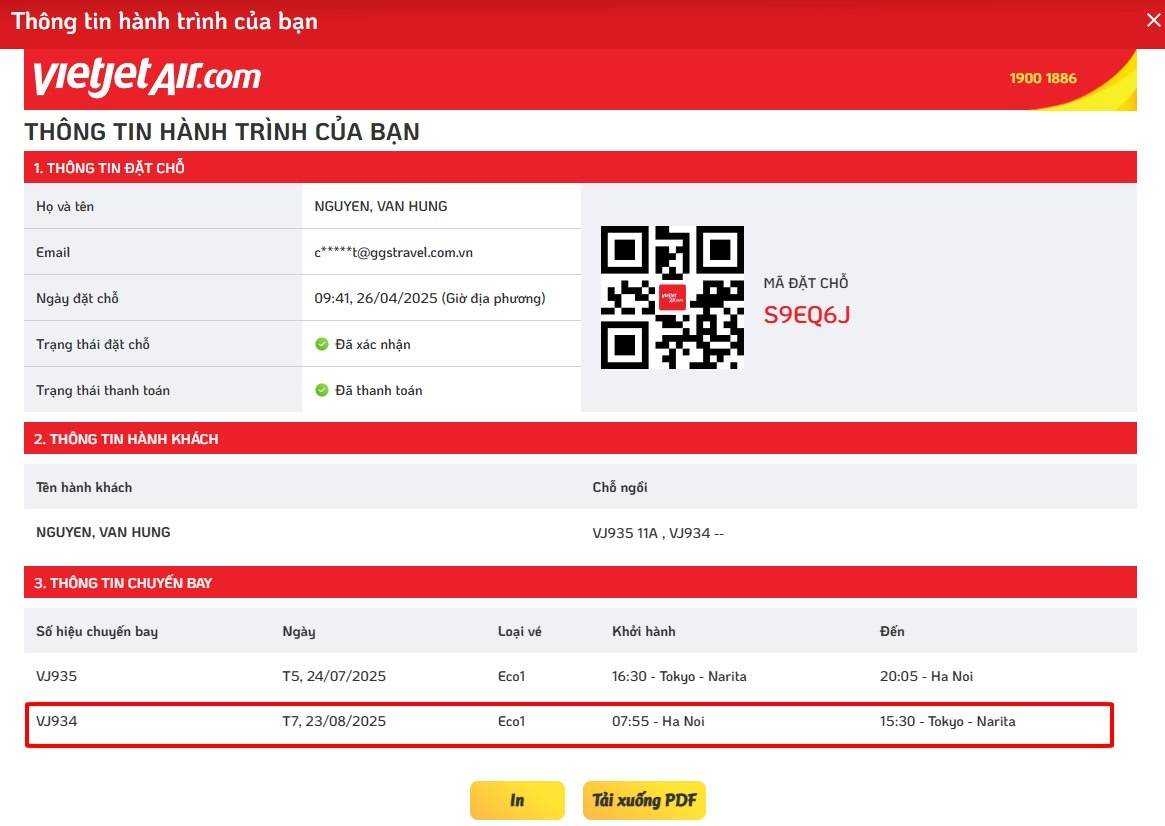Select the VJ935 flight number
This screenshot has height=826, width=1165.
tap(56, 676)
